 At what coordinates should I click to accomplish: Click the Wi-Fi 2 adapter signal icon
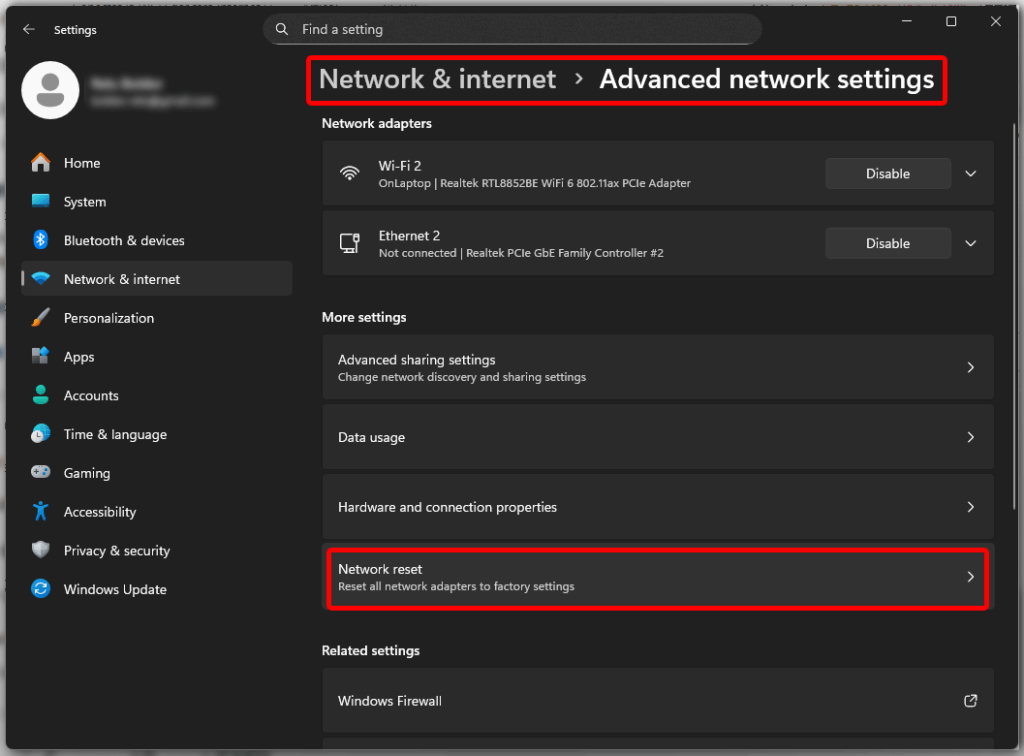point(349,173)
